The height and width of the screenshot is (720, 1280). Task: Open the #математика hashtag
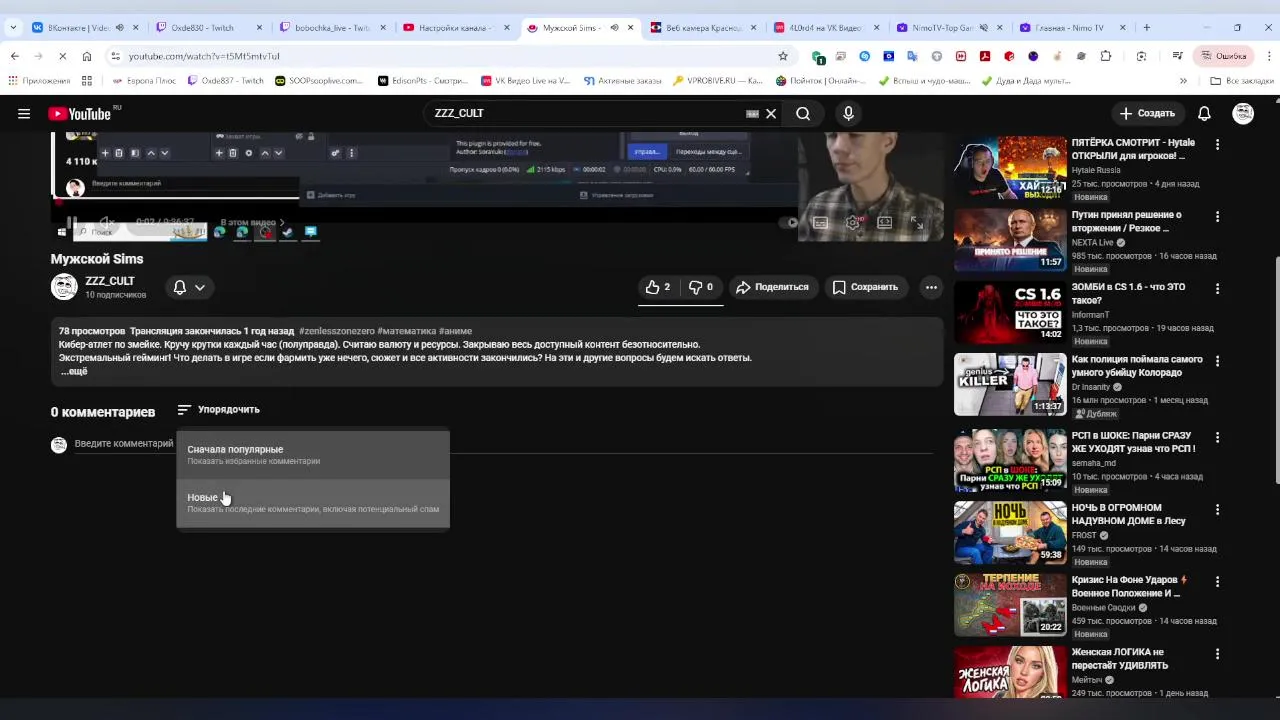point(407,331)
